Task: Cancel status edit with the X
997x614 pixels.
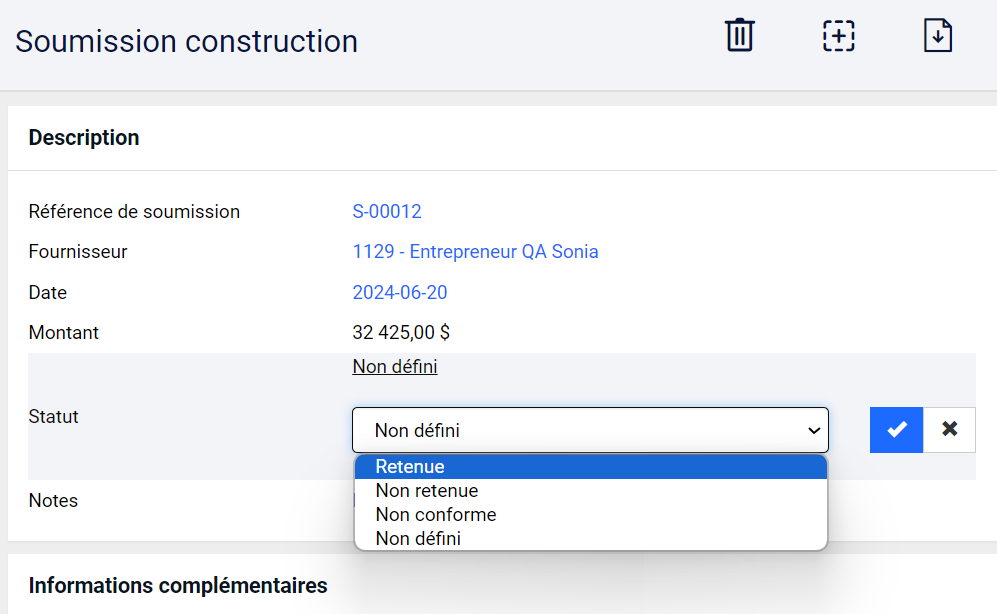Action: point(949,430)
